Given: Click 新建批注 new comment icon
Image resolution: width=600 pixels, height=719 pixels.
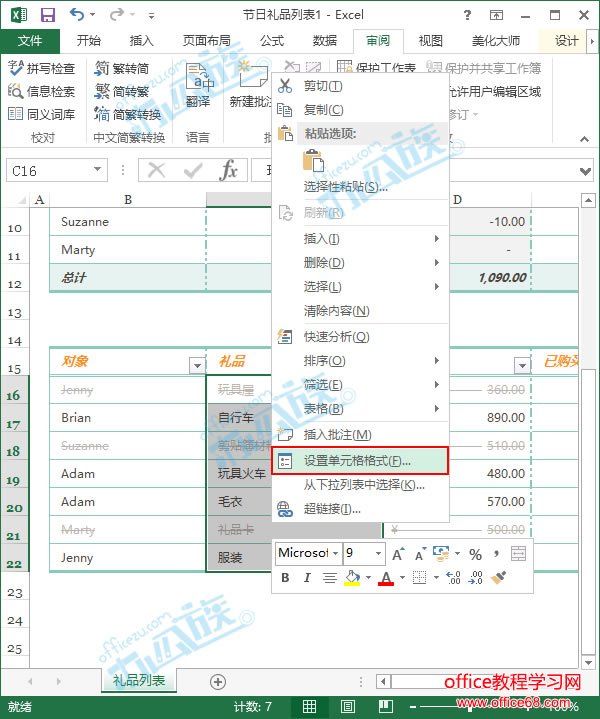Looking at the screenshot, I should (251, 85).
